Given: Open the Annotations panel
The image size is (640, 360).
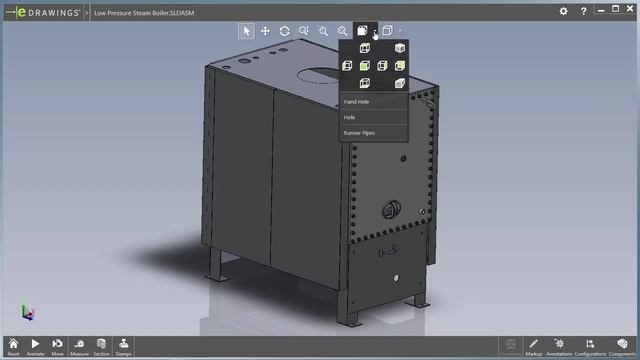Looking at the screenshot, I should pos(559,347).
